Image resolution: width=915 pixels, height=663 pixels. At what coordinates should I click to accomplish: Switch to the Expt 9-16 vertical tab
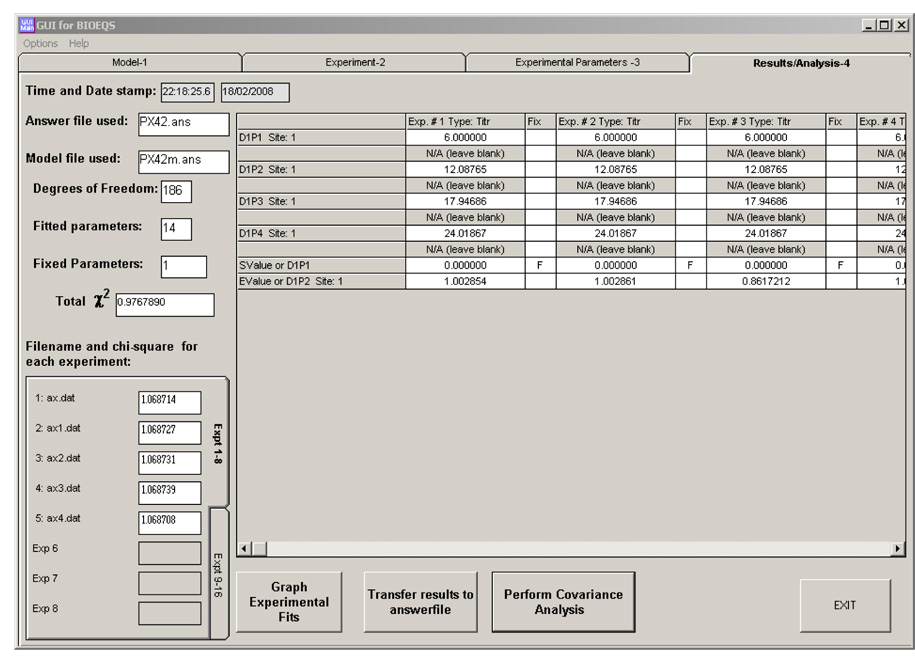pos(219,572)
